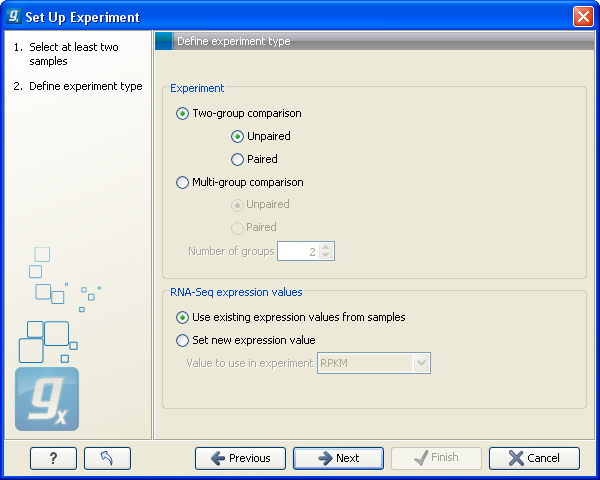Click the Finish button

pyautogui.click(x=436, y=458)
